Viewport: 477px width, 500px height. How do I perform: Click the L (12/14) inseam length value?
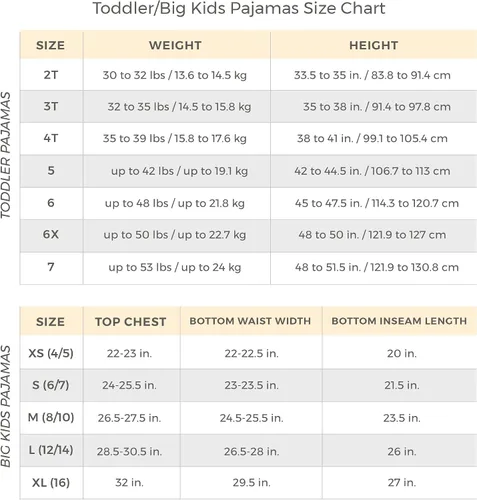click(402, 451)
